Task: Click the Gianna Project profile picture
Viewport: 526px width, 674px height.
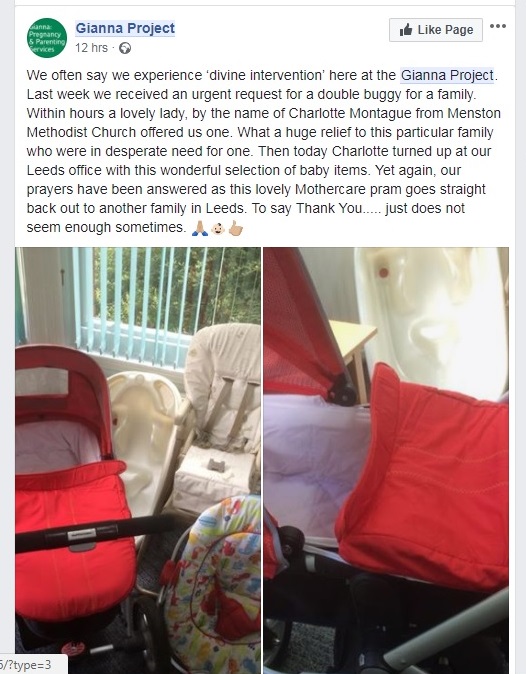Action: pos(47,38)
